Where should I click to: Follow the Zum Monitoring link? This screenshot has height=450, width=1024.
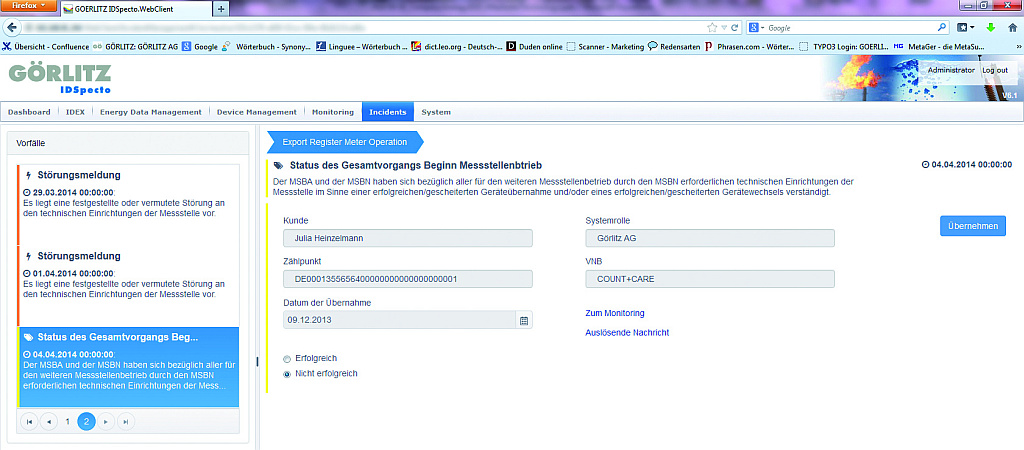614,313
